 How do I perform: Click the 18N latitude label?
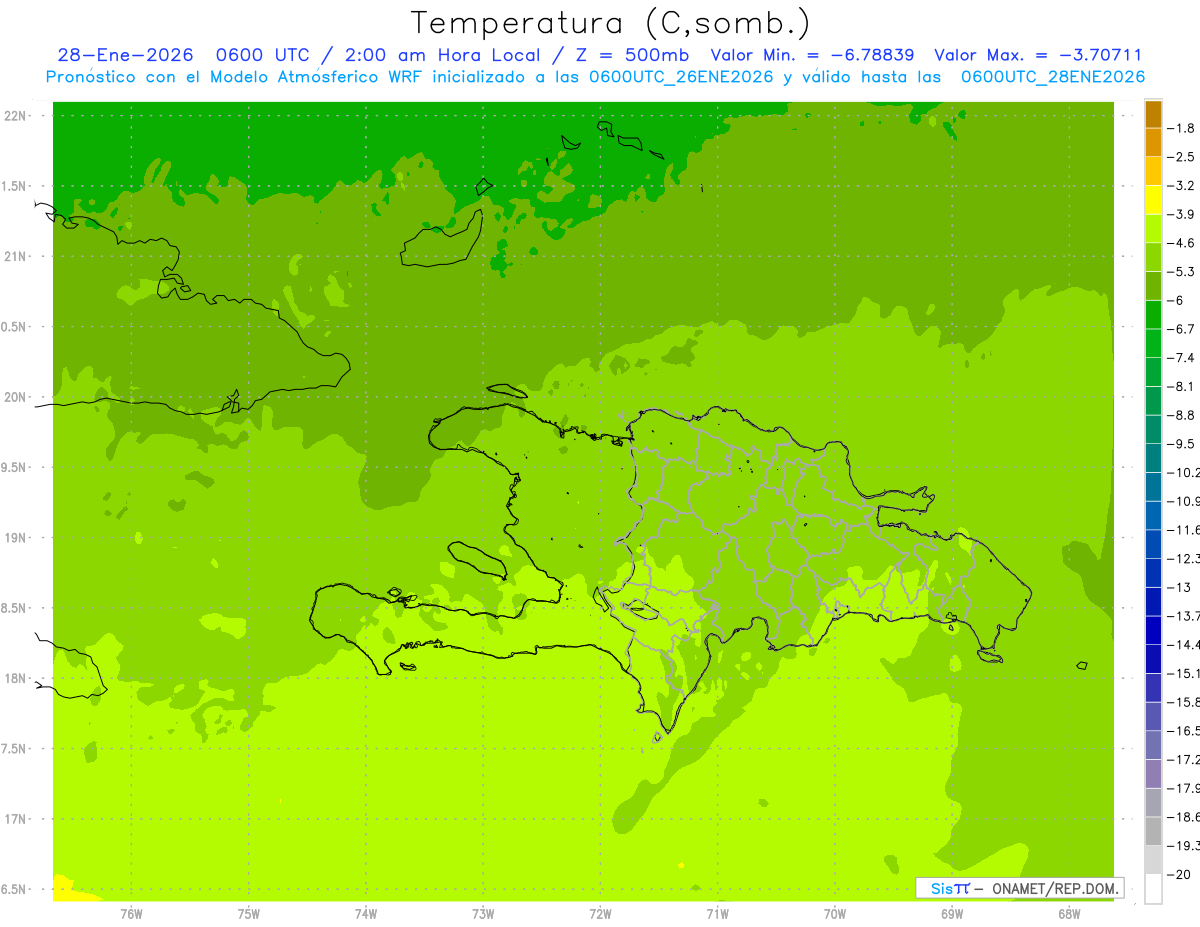pos(17,679)
